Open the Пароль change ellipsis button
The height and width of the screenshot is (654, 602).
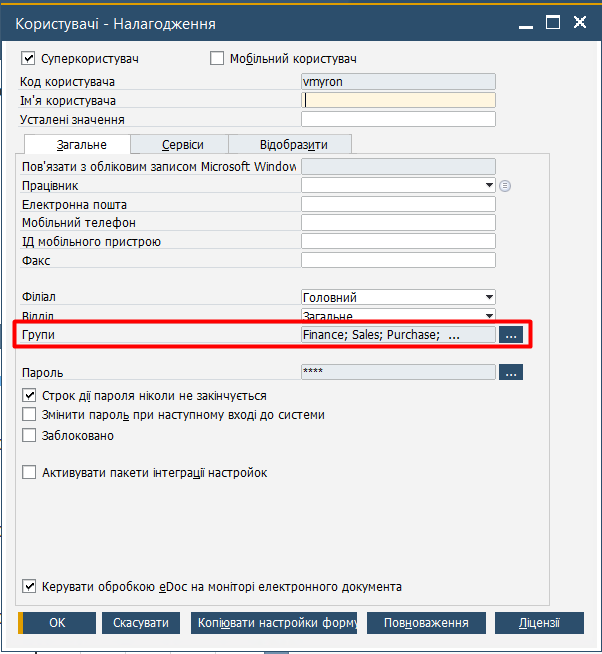pyautogui.click(x=511, y=372)
